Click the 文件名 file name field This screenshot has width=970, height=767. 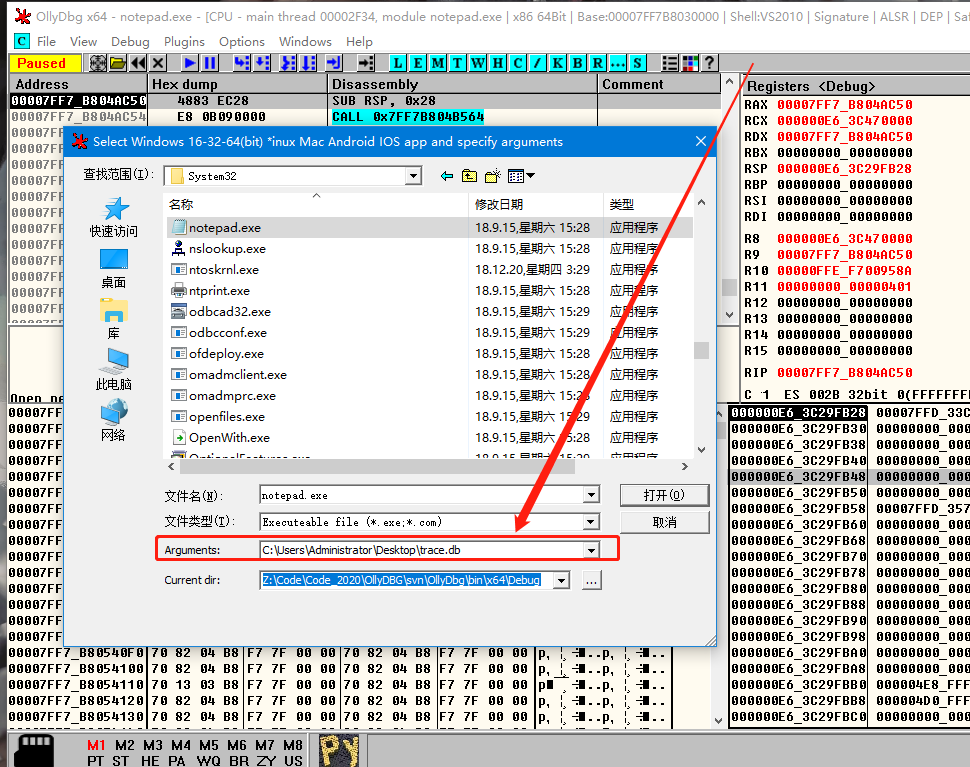(422, 495)
